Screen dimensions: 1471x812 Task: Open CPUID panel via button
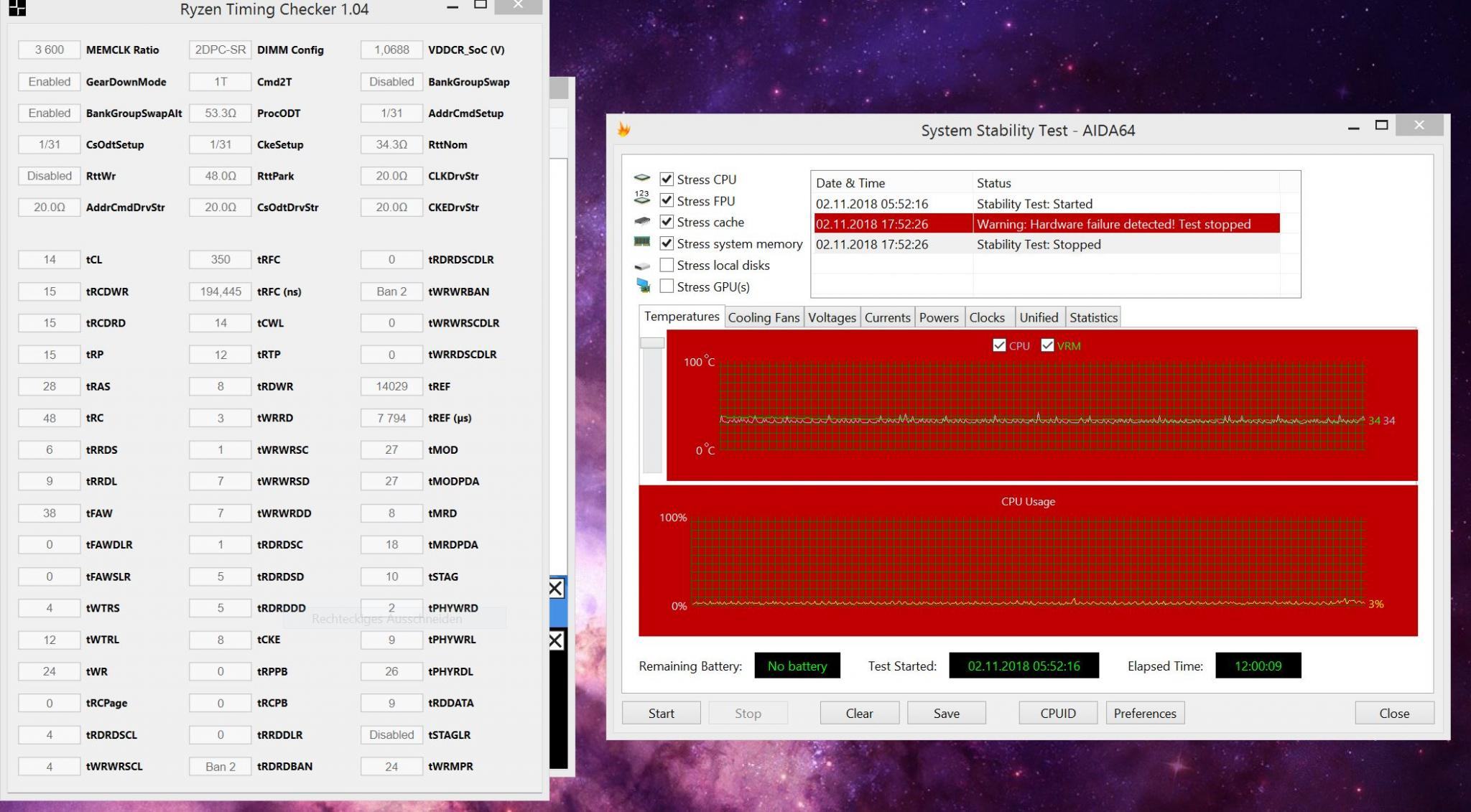pyautogui.click(x=1058, y=713)
